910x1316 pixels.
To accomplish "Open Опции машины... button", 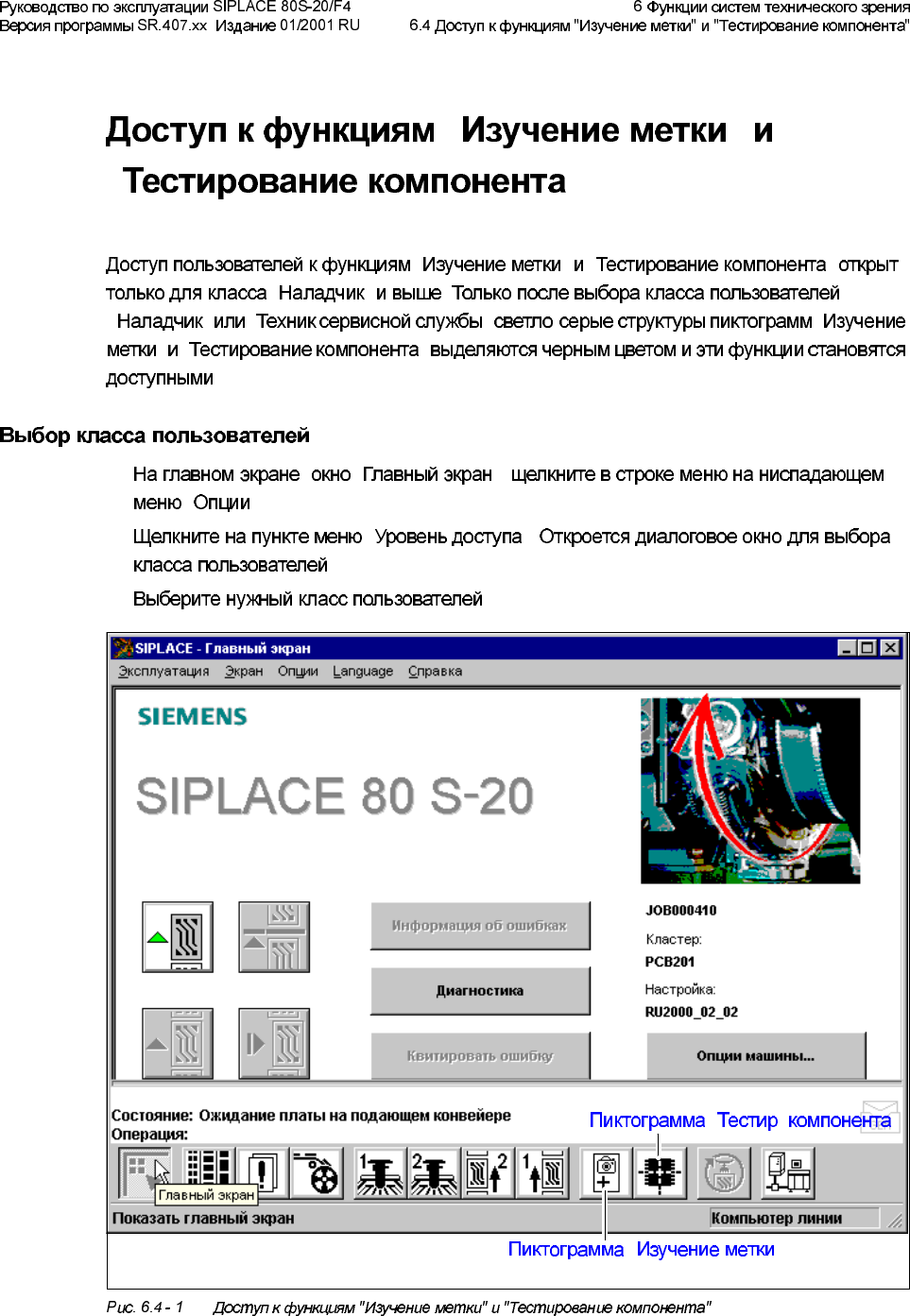I will pos(756,1055).
